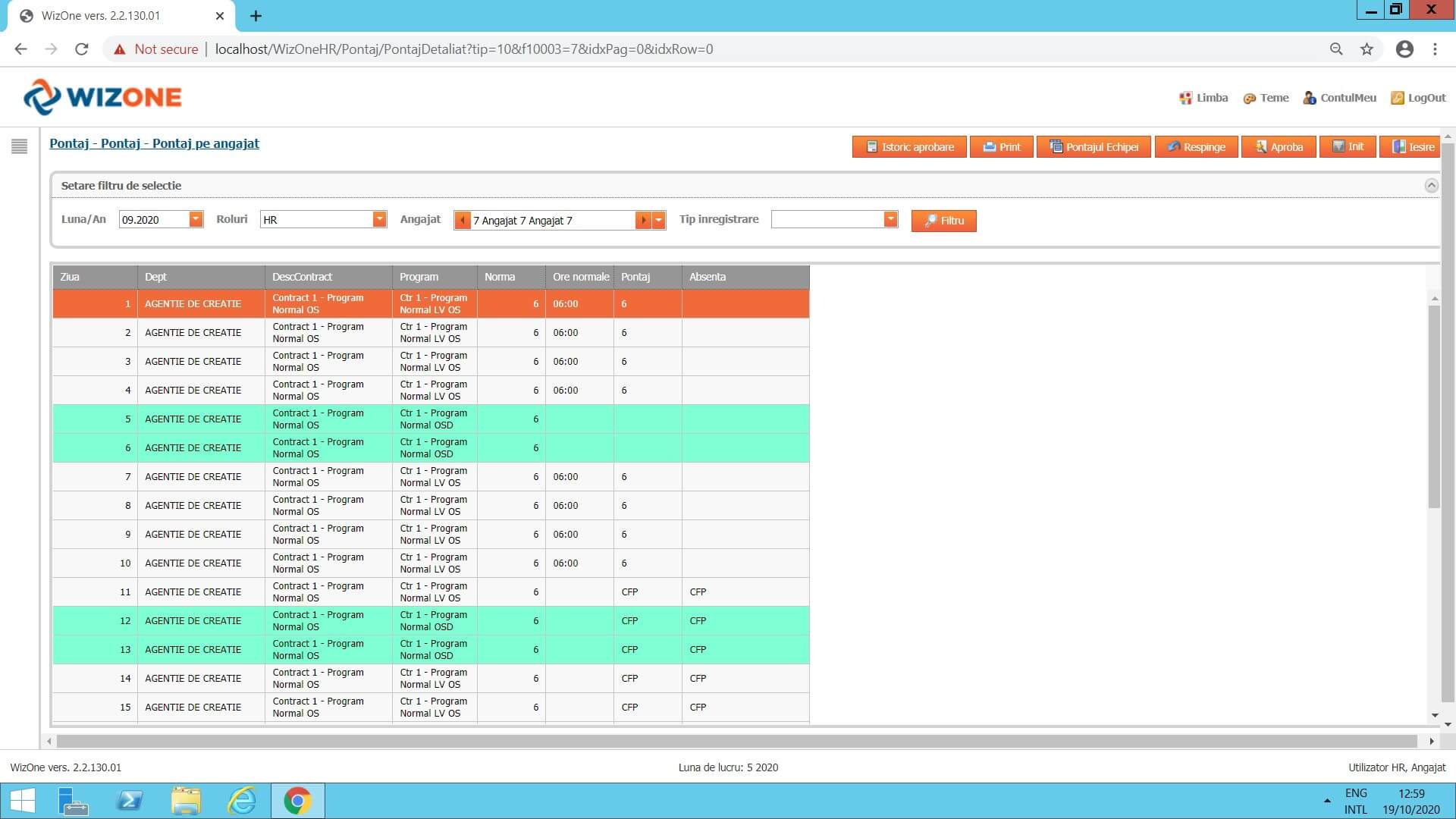Image resolution: width=1456 pixels, height=819 pixels.
Task: Click the Aproba button
Action: coord(1279,147)
